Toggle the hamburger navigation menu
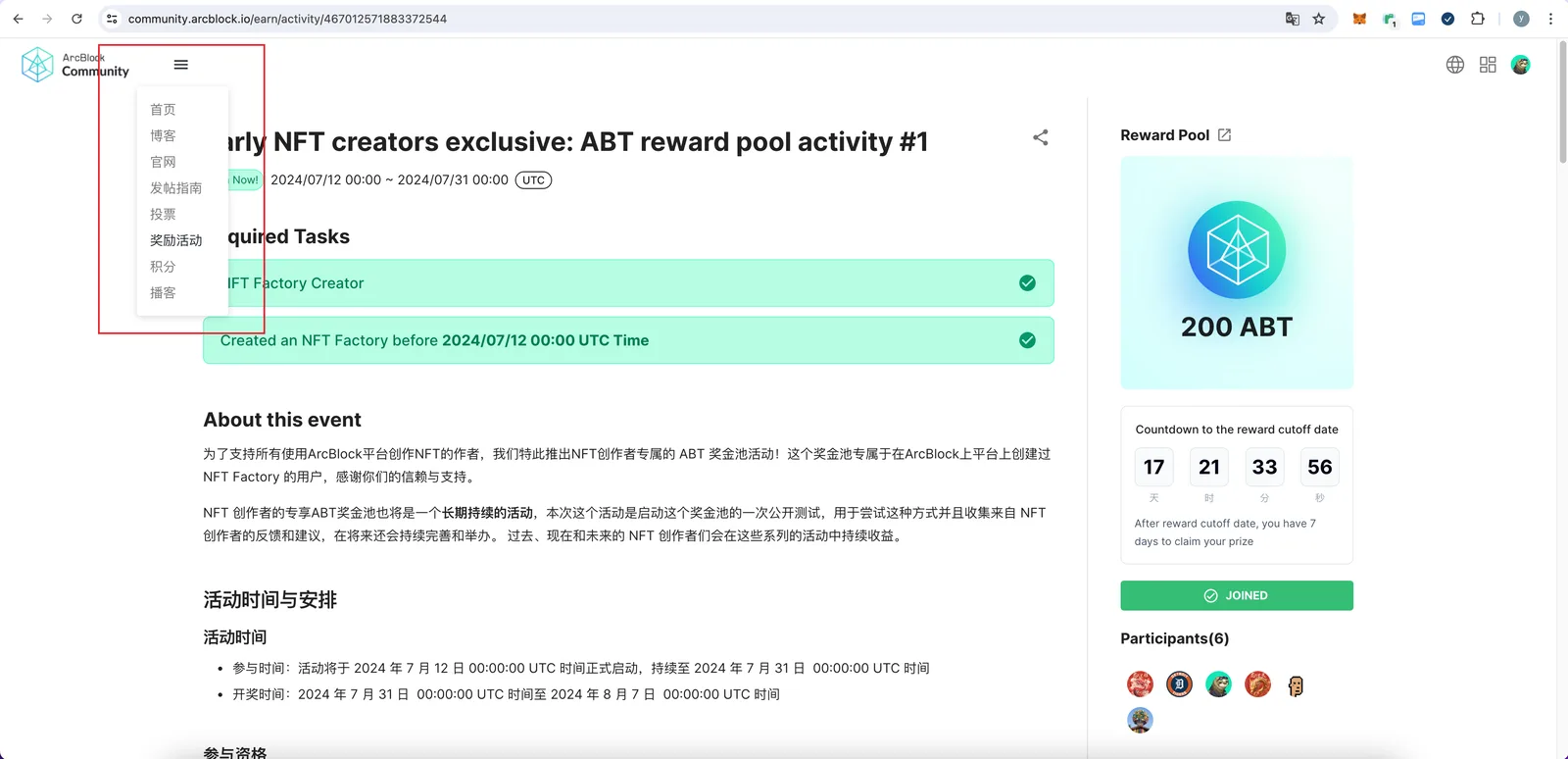 pos(181,65)
